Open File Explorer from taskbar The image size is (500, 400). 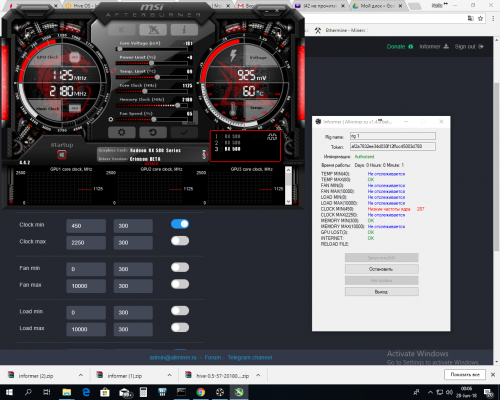(67, 392)
